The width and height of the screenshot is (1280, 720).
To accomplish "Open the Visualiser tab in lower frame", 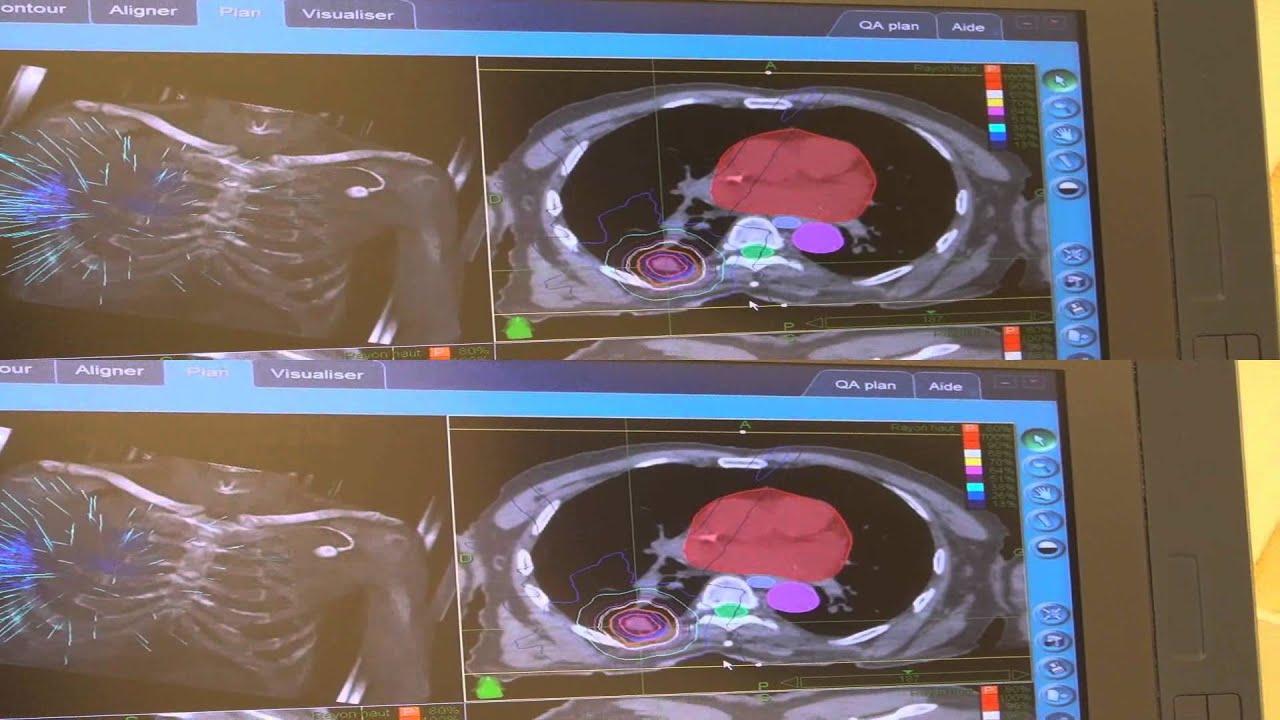I will [318, 374].
